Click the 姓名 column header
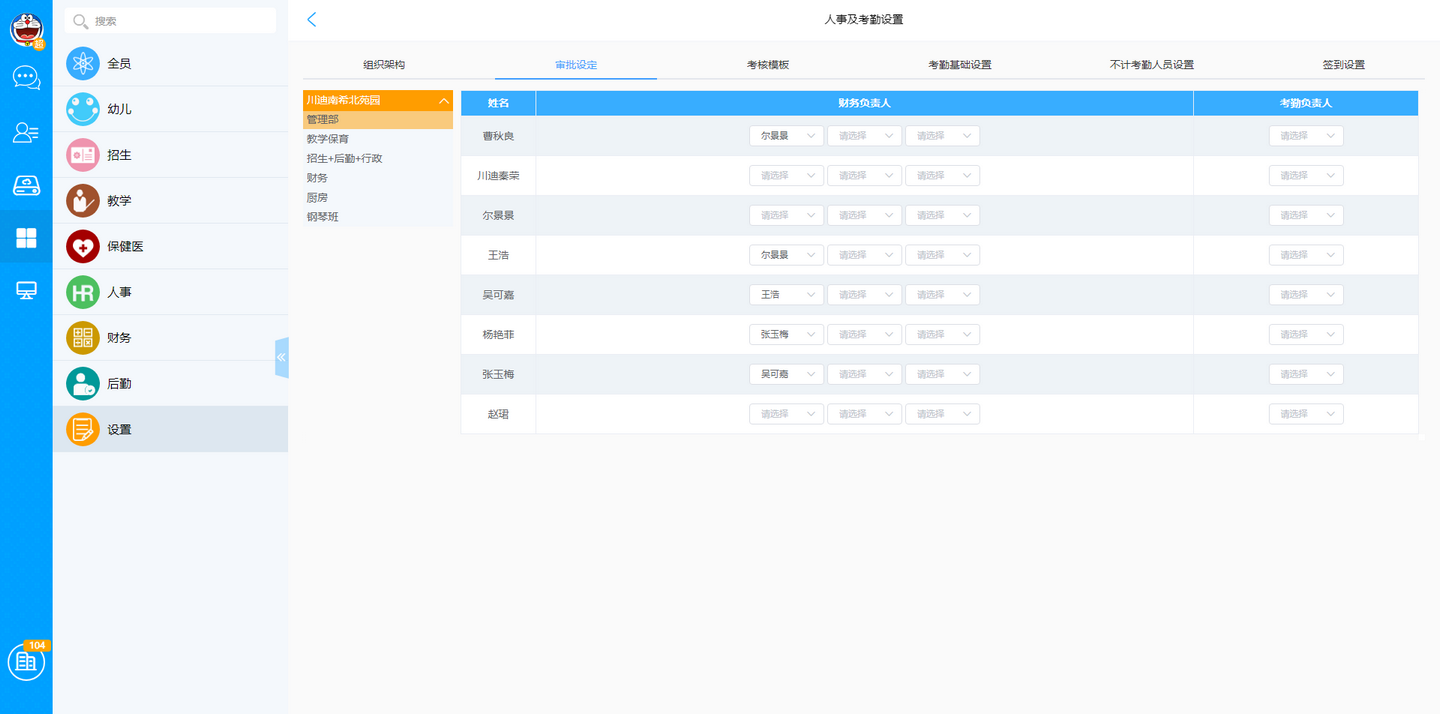 click(x=498, y=103)
